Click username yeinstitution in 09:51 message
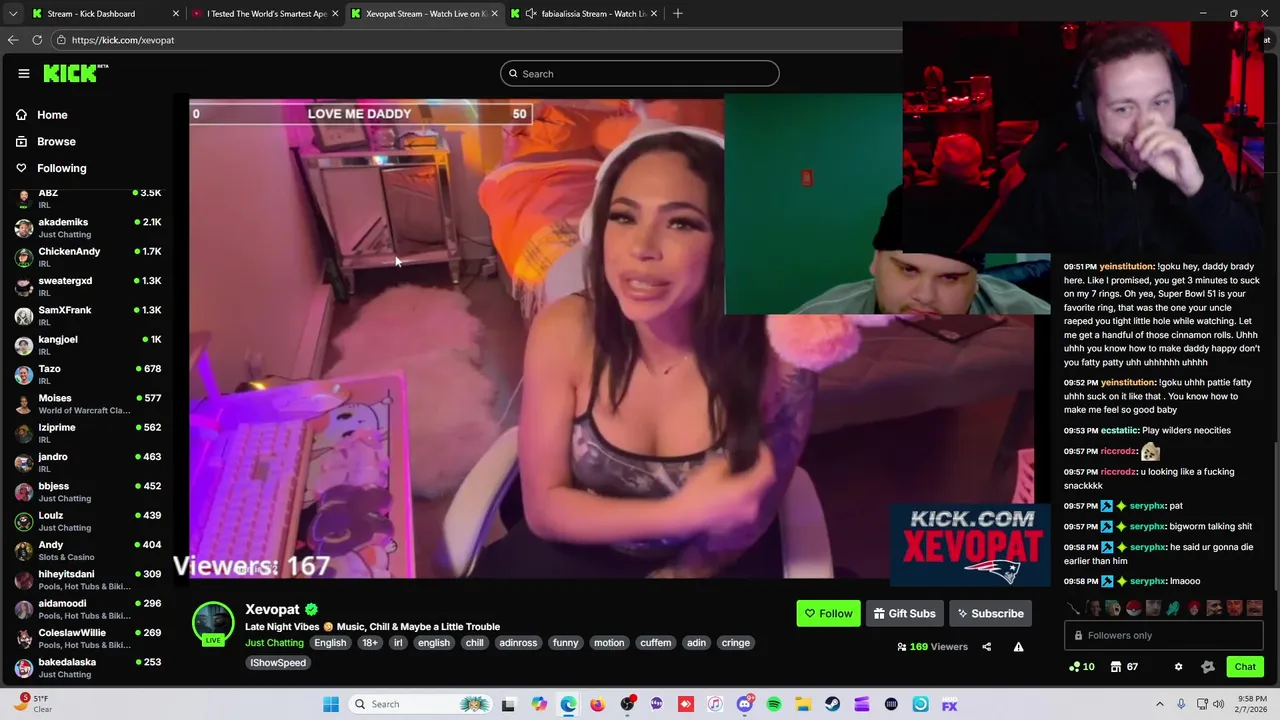The width and height of the screenshot is (1280, 720). point(1127,267)
